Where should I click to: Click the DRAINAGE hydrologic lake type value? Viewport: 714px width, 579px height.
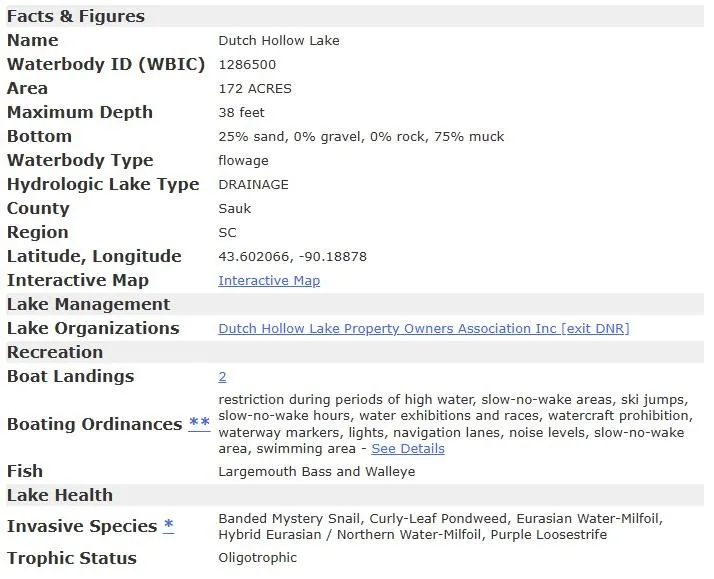(x=254, y=185)
